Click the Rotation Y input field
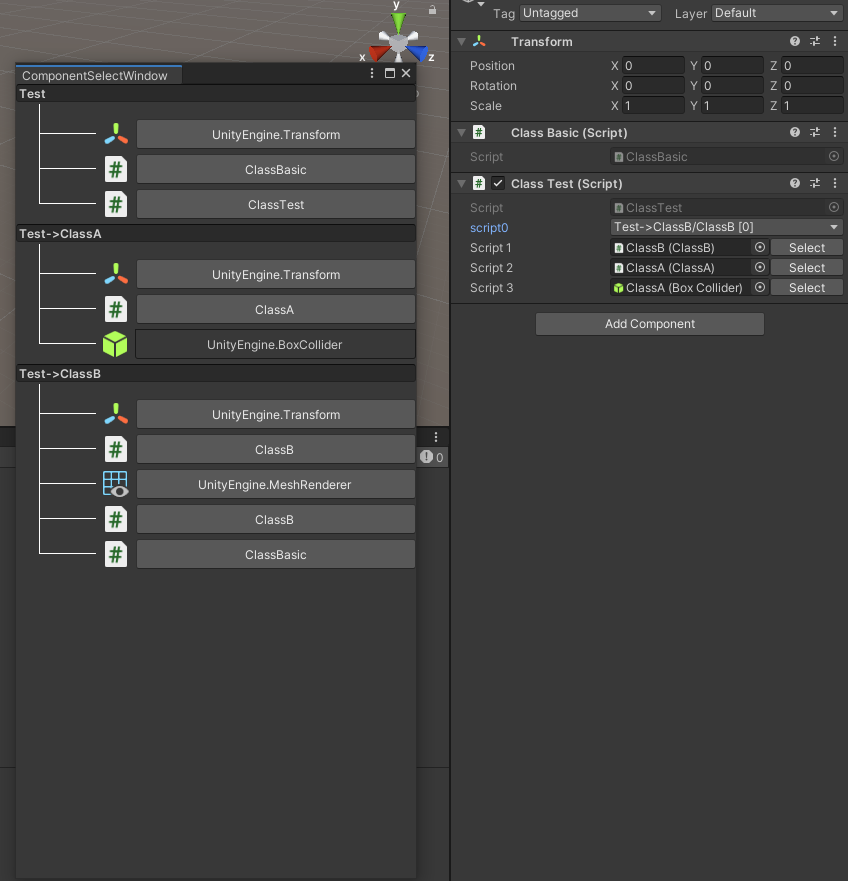 tap(732, 85)
